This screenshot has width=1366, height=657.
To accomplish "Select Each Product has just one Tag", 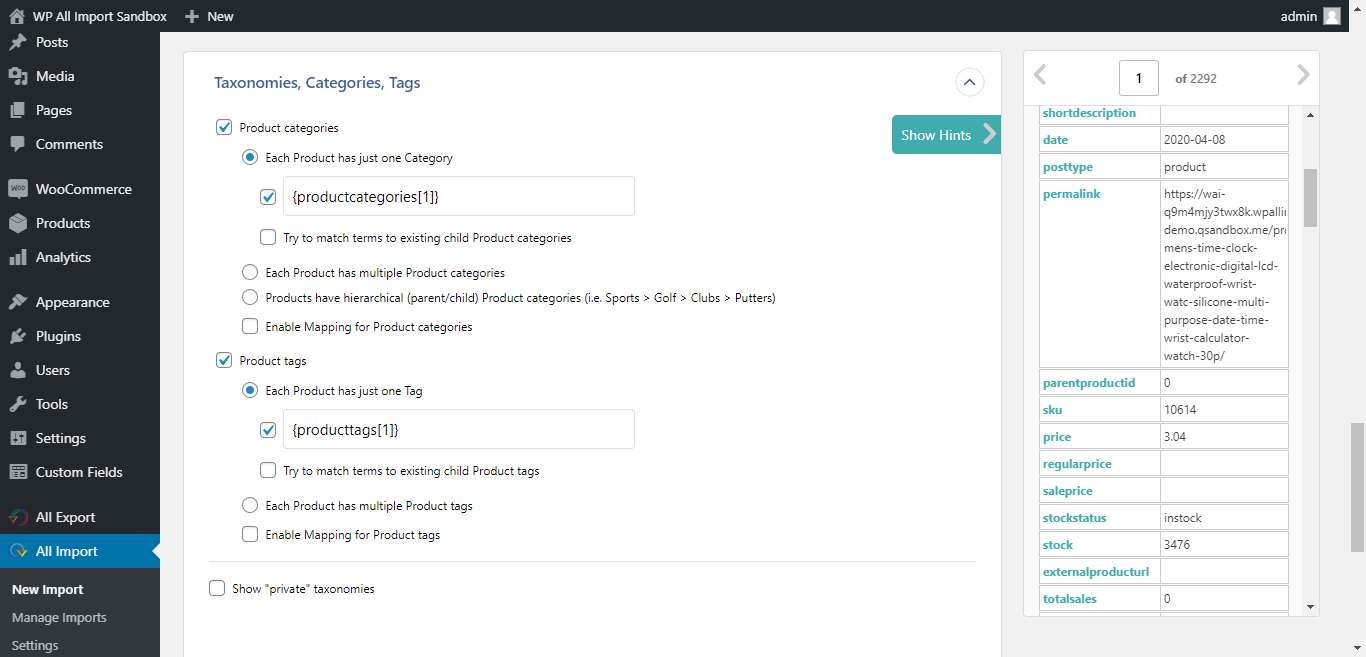I will click(250, 391).
